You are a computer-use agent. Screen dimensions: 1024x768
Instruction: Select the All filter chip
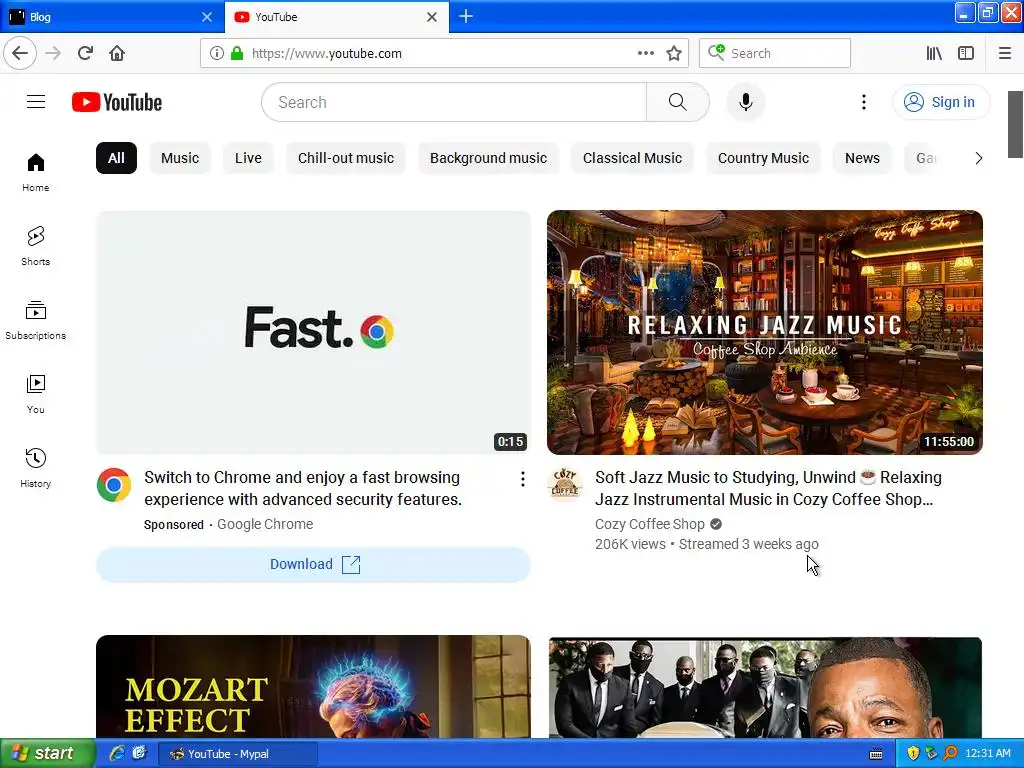point(116,158)
